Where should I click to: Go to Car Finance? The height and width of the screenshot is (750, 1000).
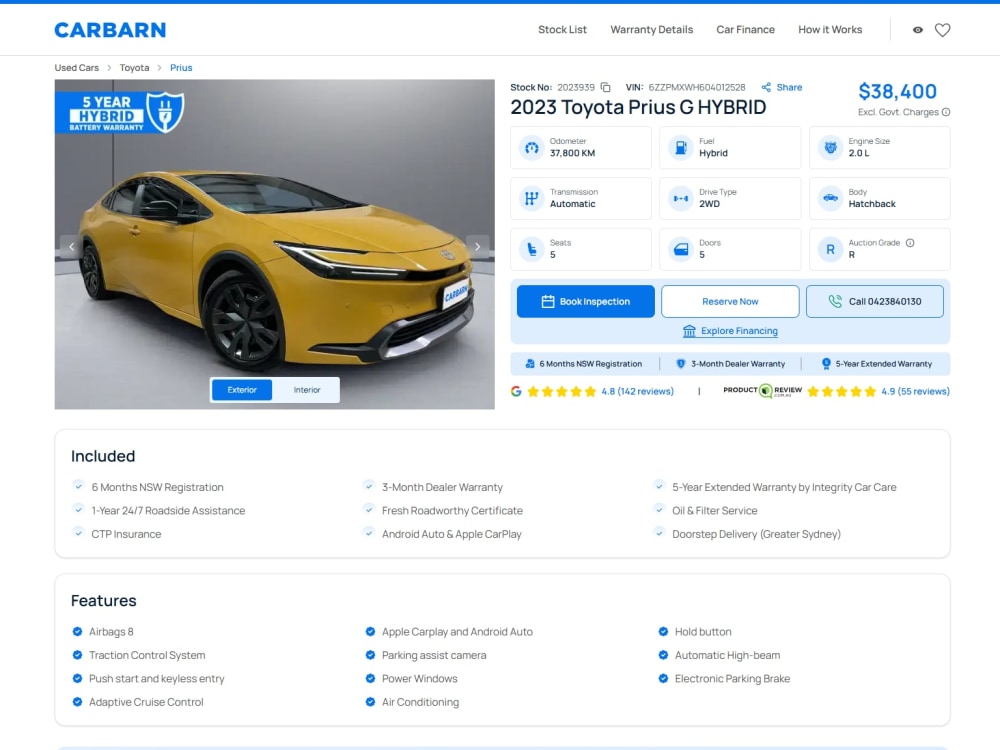[745, 29]
